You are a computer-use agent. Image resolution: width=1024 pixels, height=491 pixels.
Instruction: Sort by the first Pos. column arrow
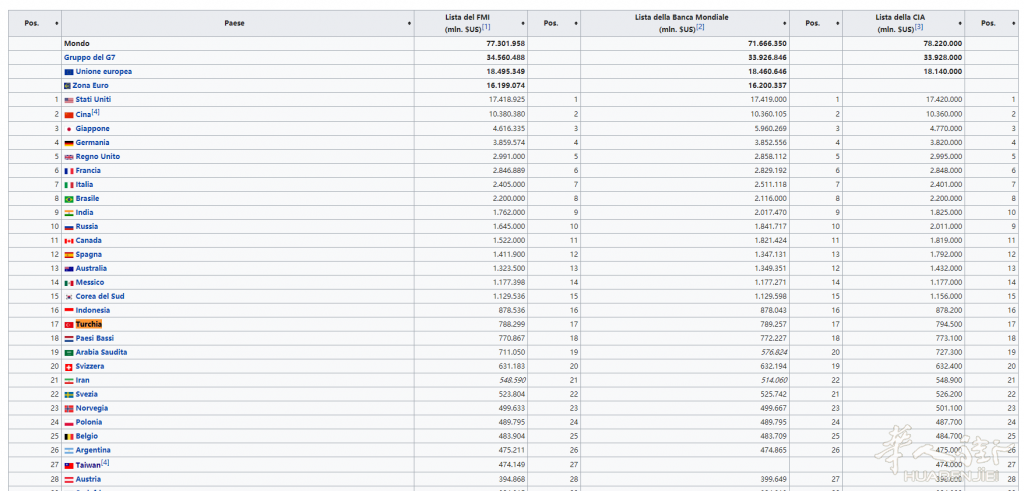56,23
